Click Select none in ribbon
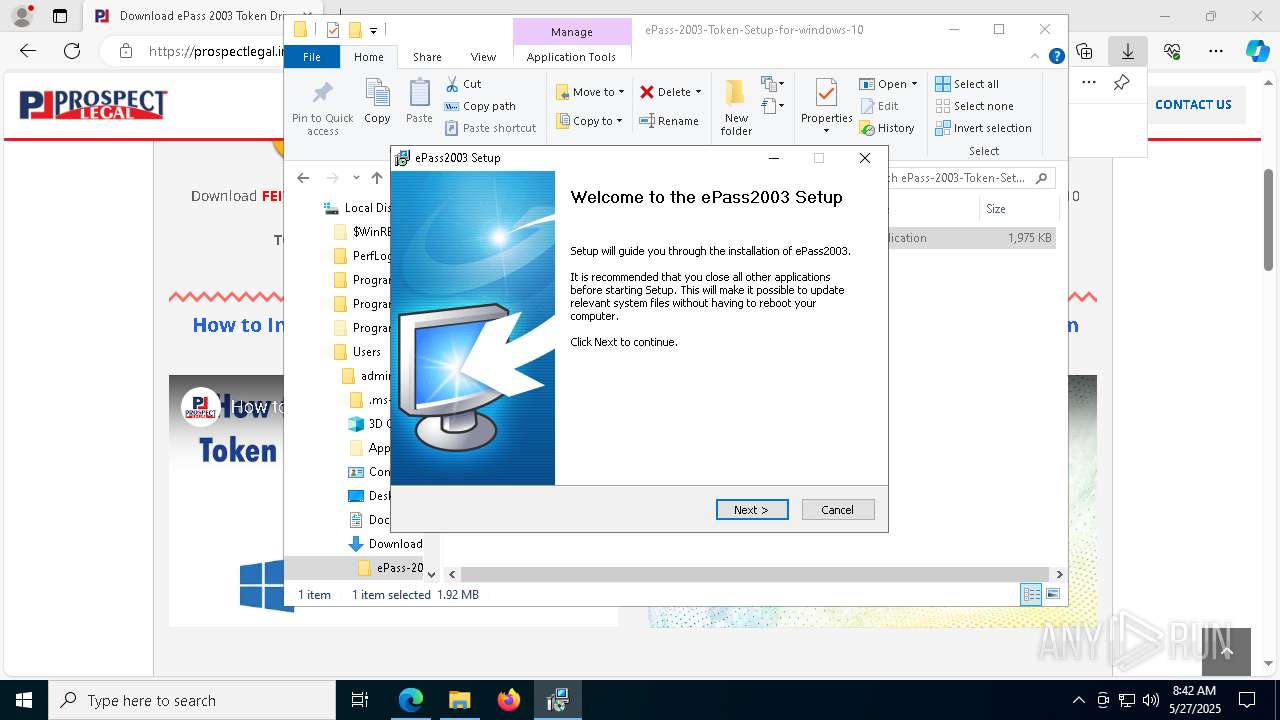 [x=974, y=106]
